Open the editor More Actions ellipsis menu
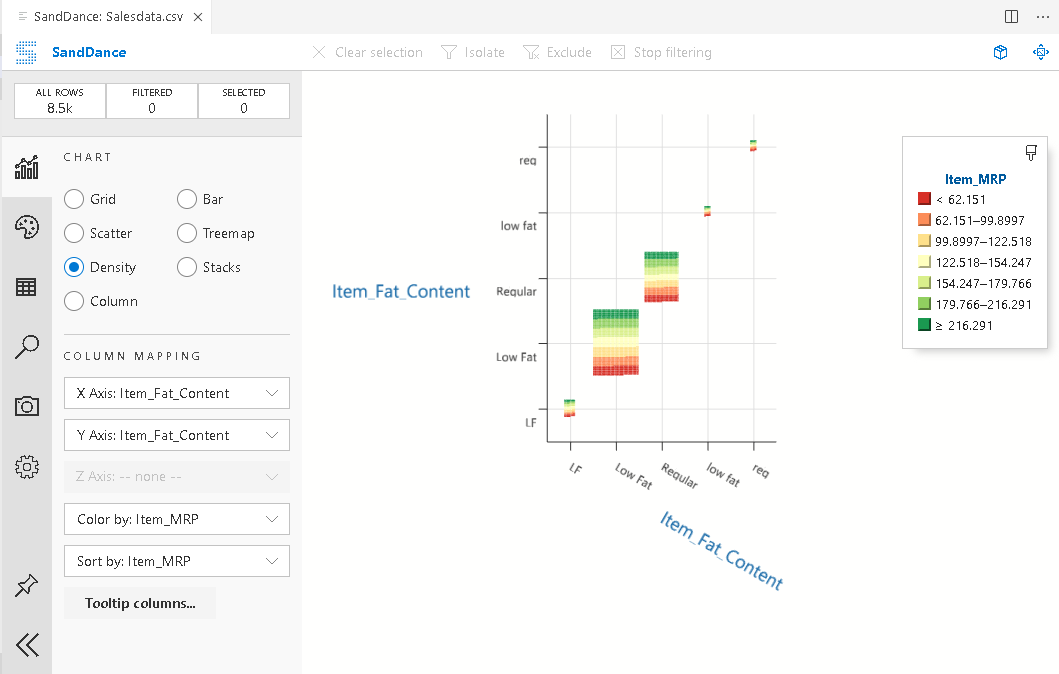This screenshot has height=674, width=1059. [1043, 17]
